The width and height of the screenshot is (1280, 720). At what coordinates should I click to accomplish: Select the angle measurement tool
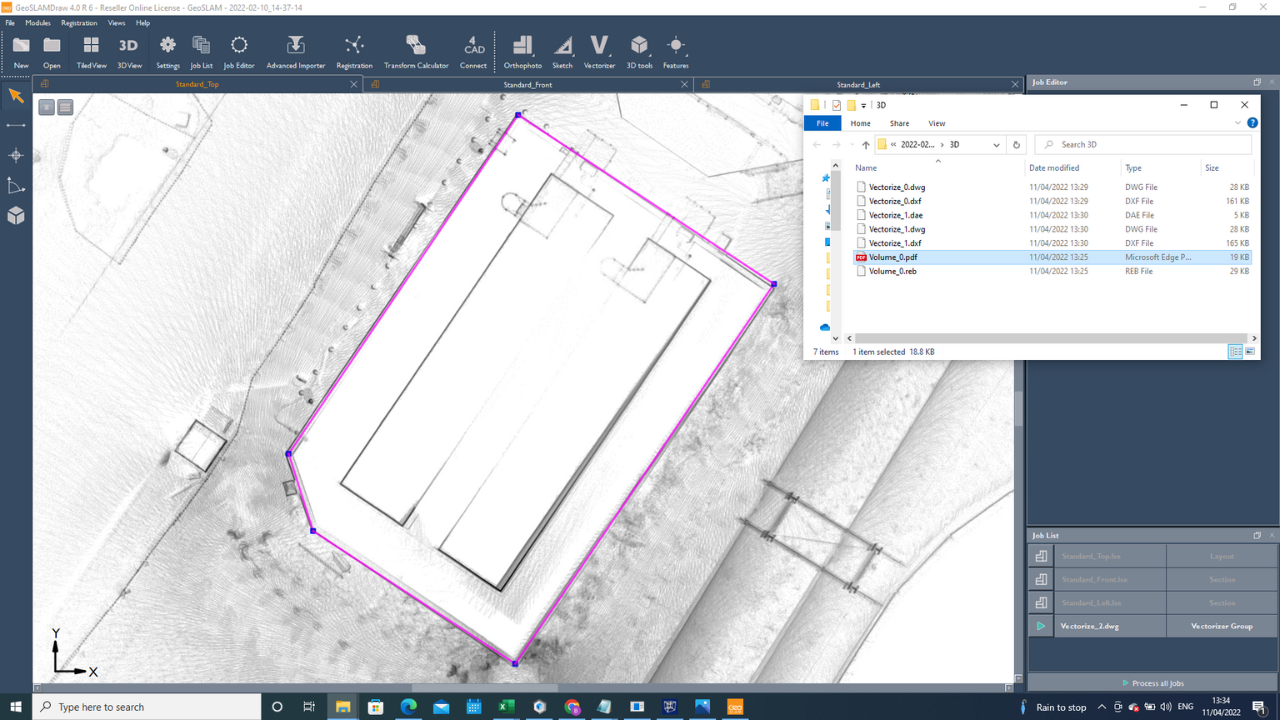click(x=16, y=186)
